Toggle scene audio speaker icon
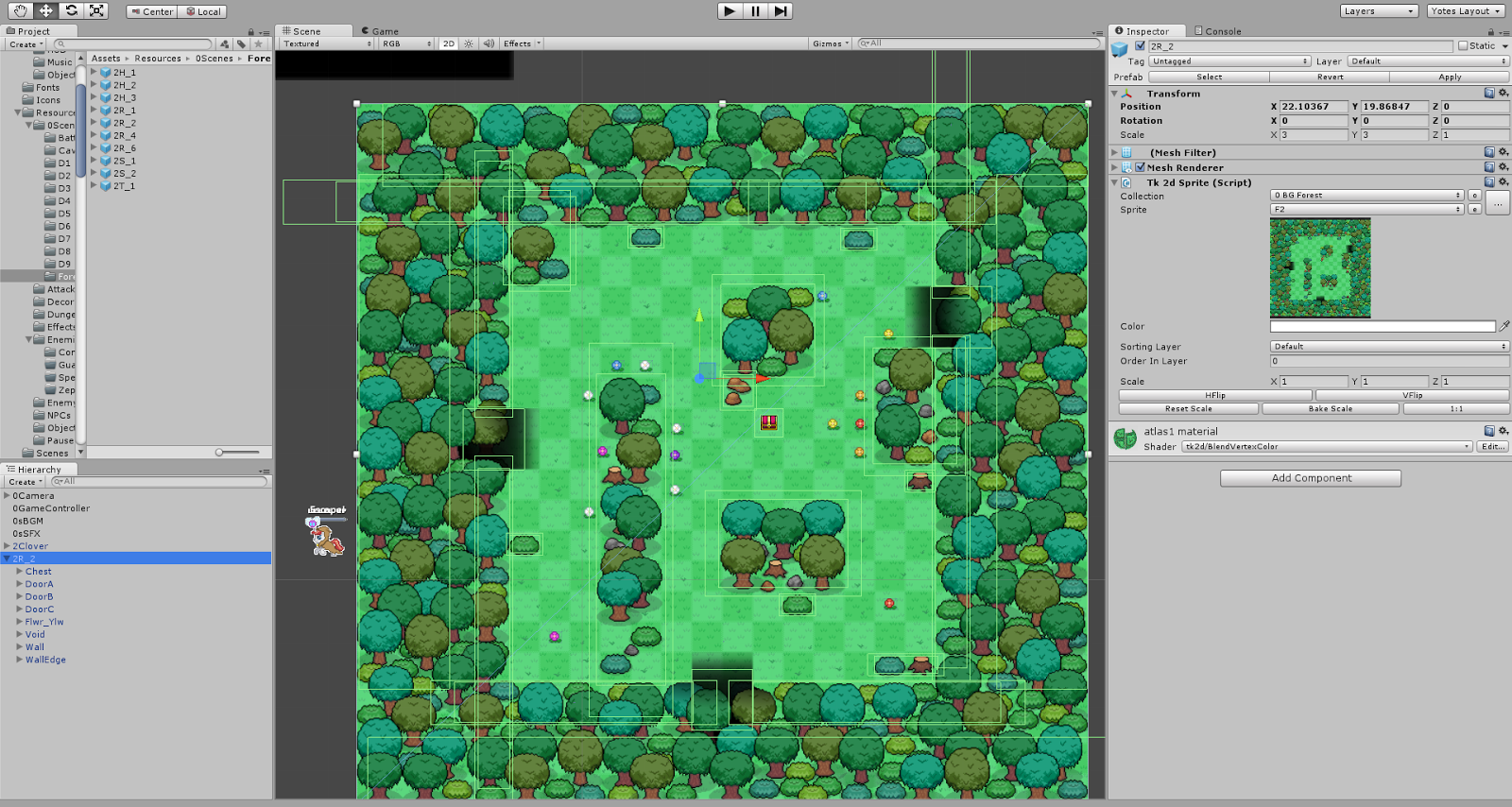 (489, 43)
